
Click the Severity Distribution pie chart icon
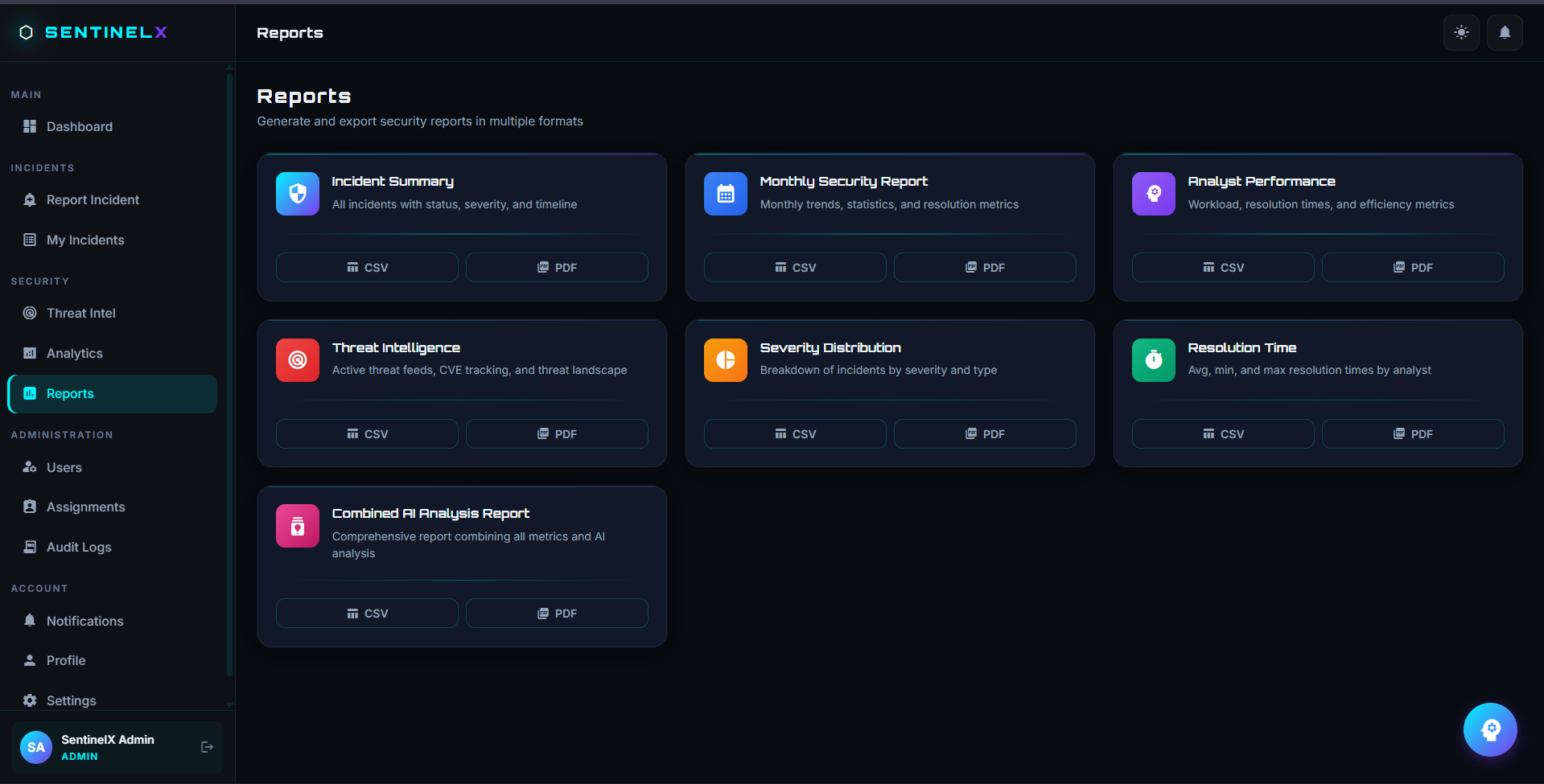pyautogui.click(x=726, y=360)
